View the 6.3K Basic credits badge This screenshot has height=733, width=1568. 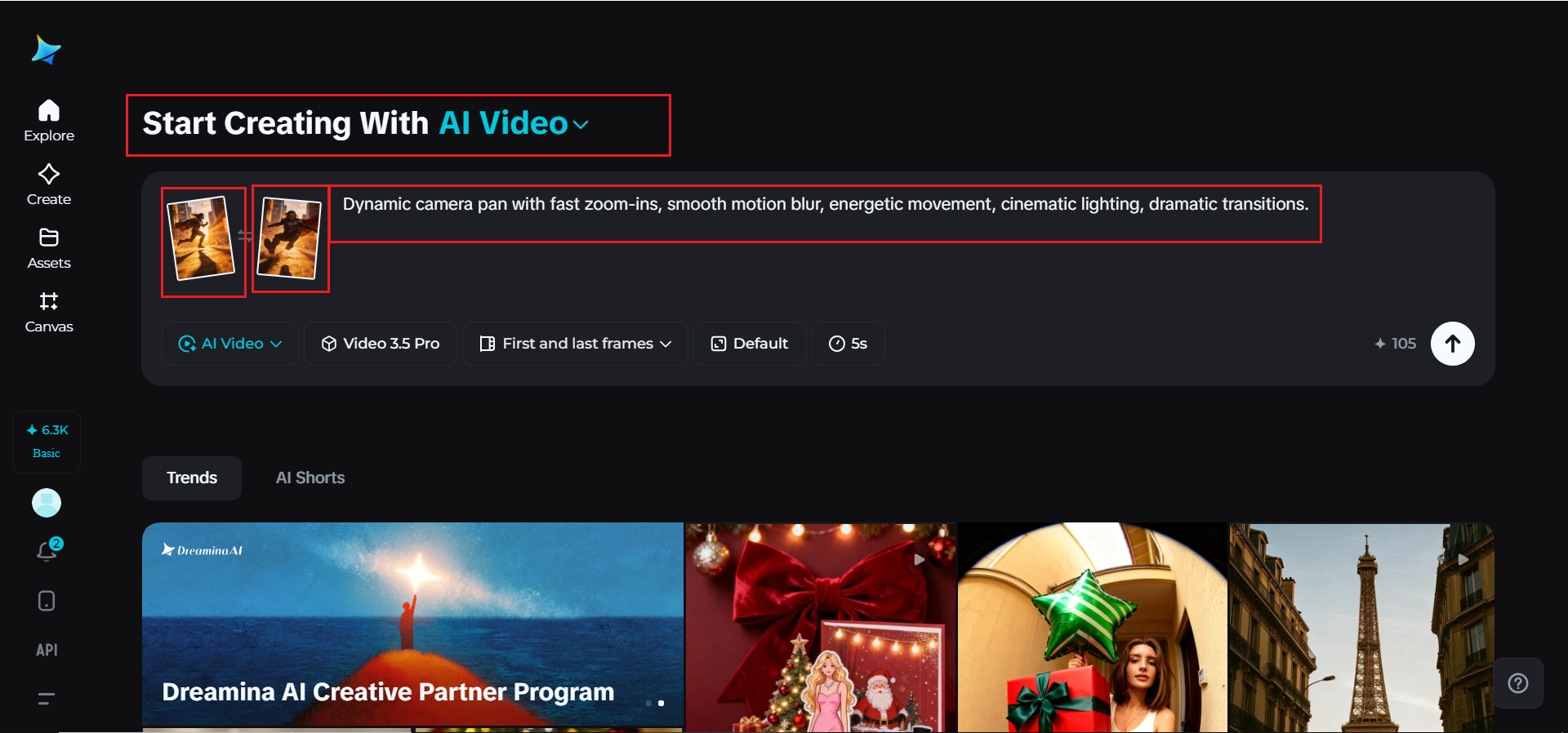47,441
